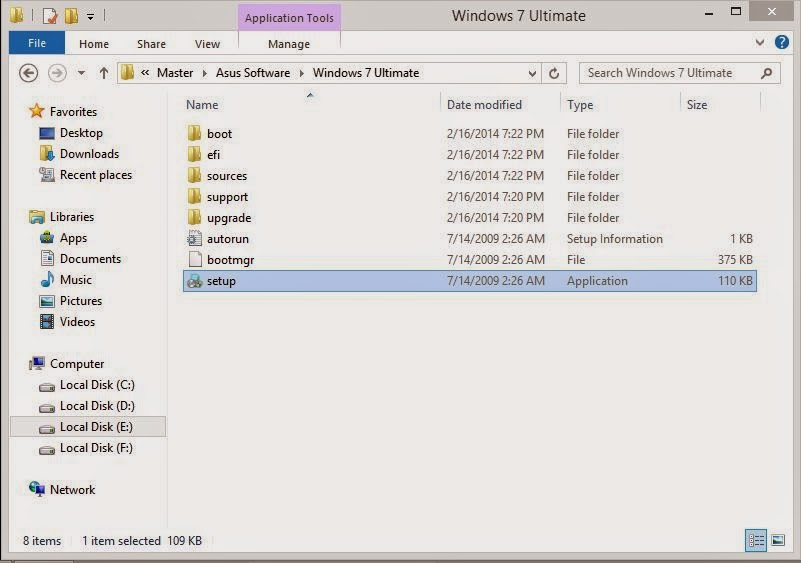
Task: Expand the arrow after Master breadcrumb
Action: pos(205,74)
